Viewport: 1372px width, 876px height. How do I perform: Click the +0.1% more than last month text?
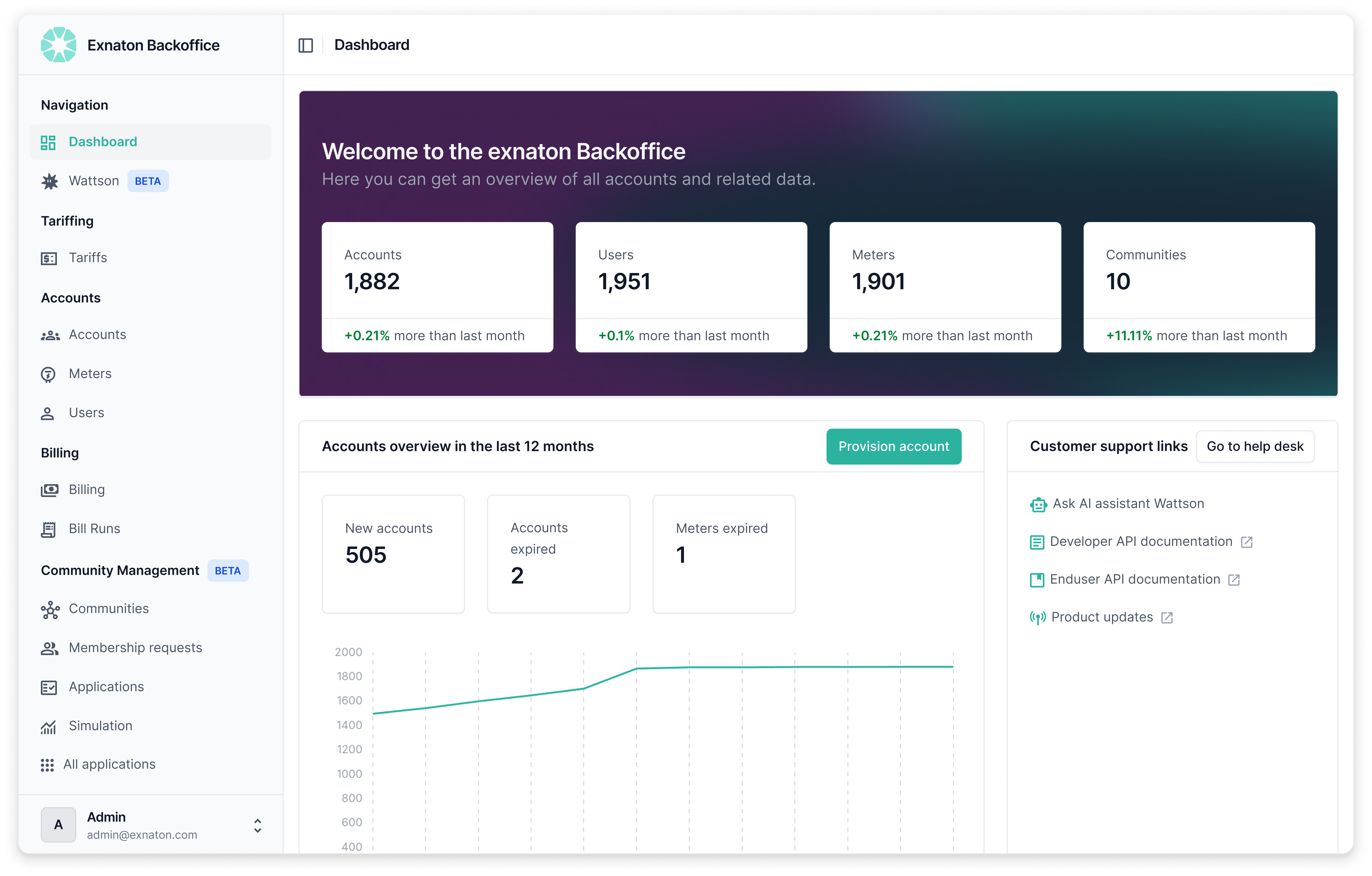(x=684, y=336)
